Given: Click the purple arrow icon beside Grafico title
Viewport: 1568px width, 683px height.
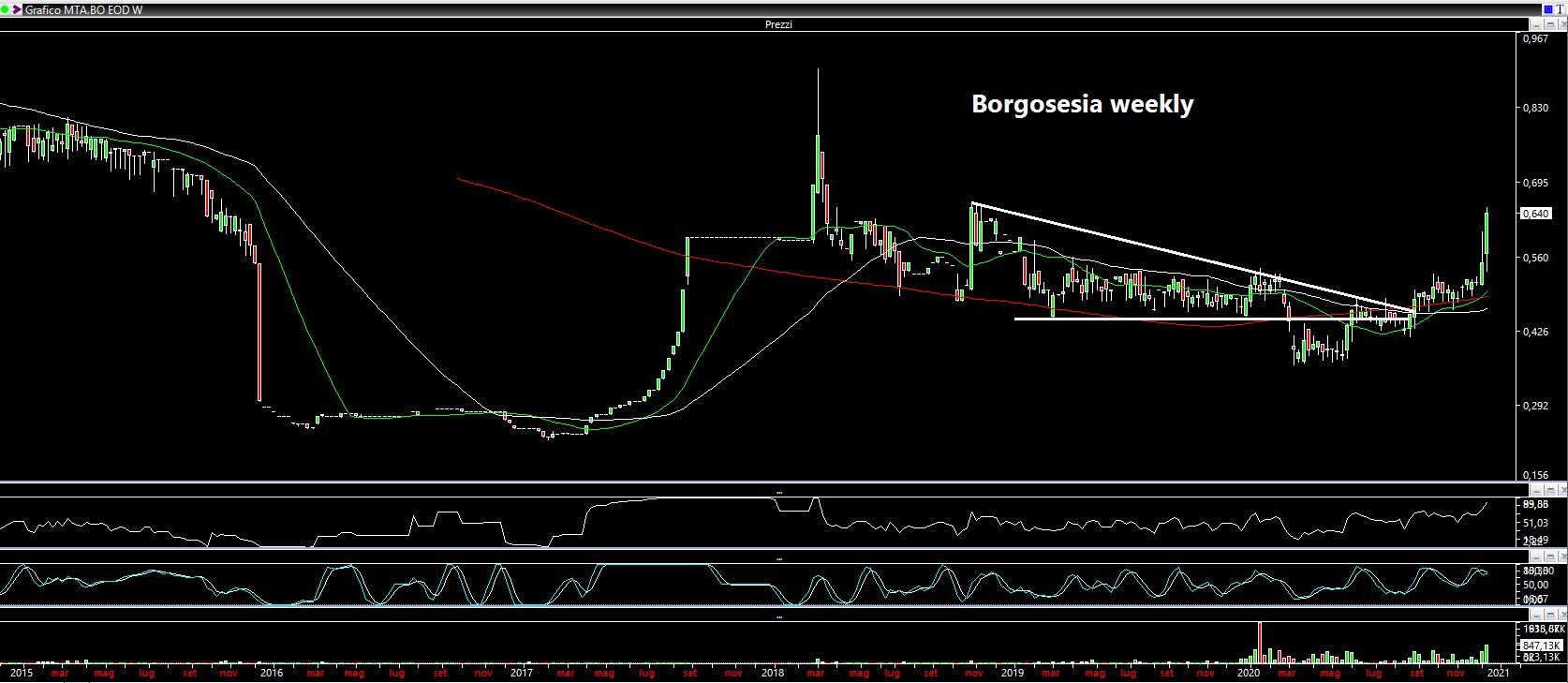Looking at the screenshot, I should tap(17, 9).
